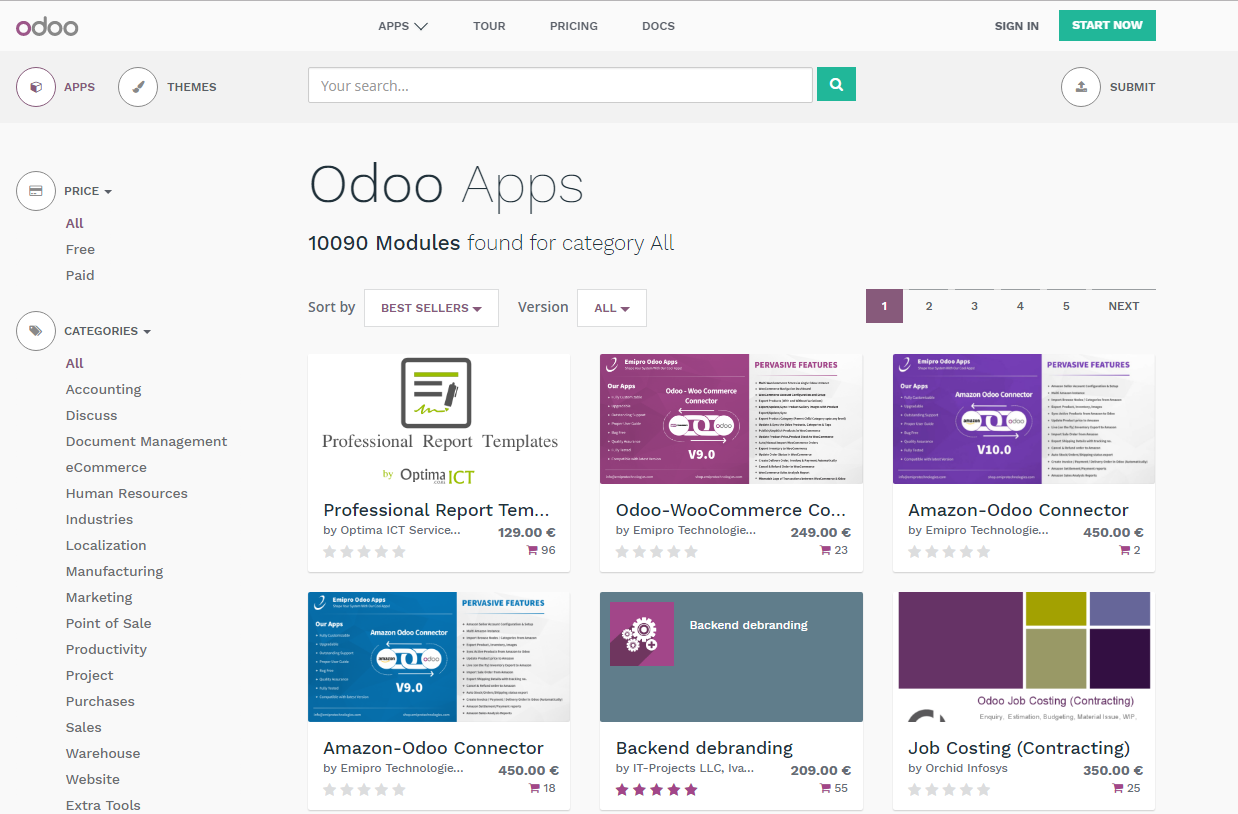Click cart icon on Job Costing card
The height and width of the screenshot is (814, 1238).
click(1118, 789)
